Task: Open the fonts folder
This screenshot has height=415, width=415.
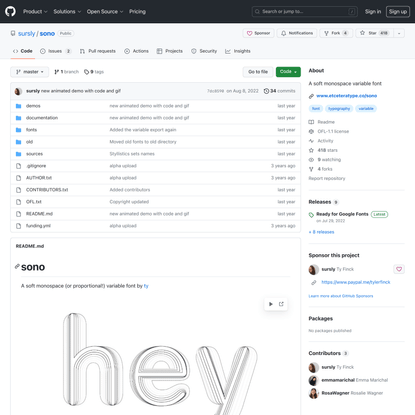Action: pos(31,130)
